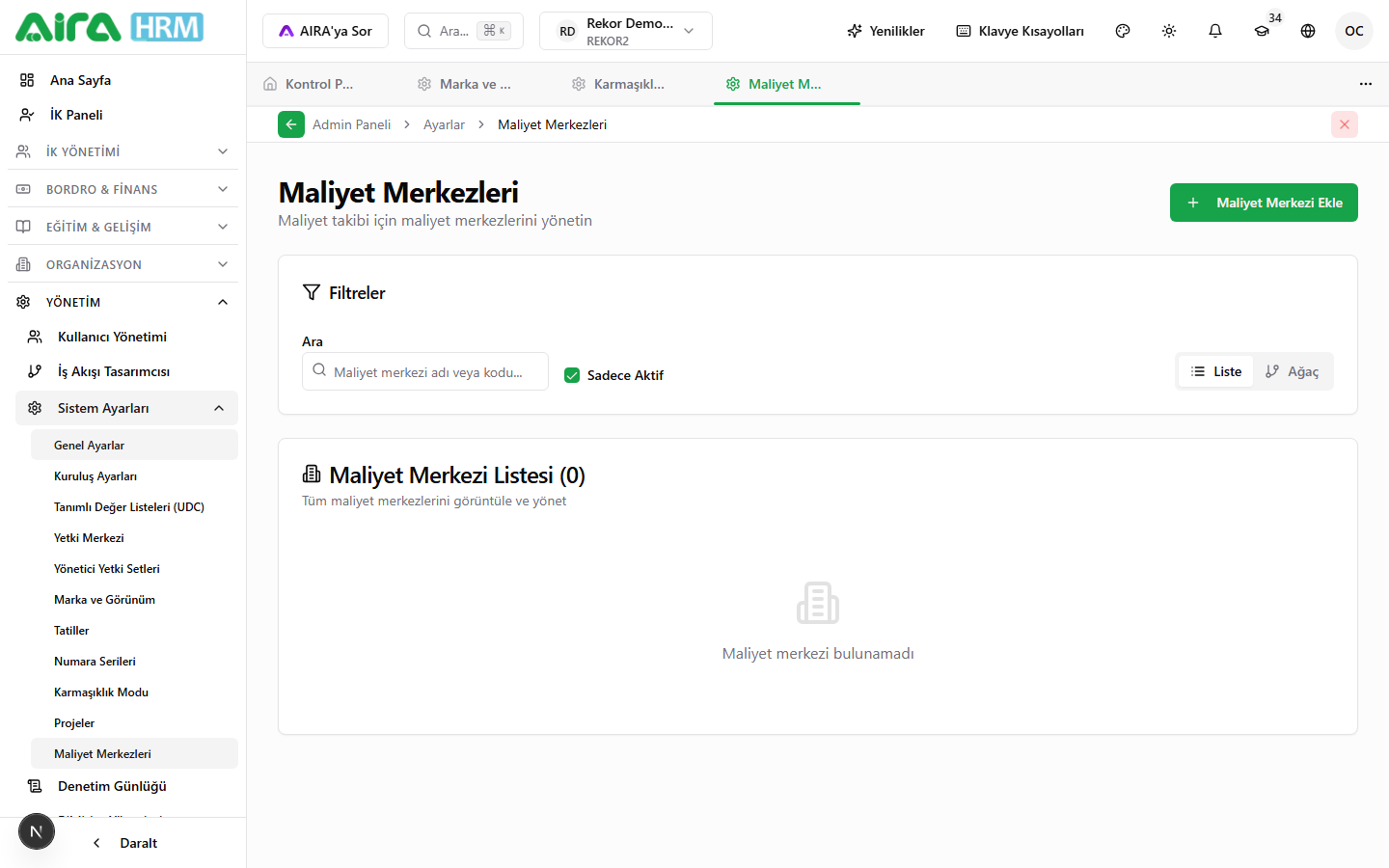Image resolution: width=1389 pixels, height=868 pixels.
Task: Expand ORGANİZASYON section
Action: point(123,264)
